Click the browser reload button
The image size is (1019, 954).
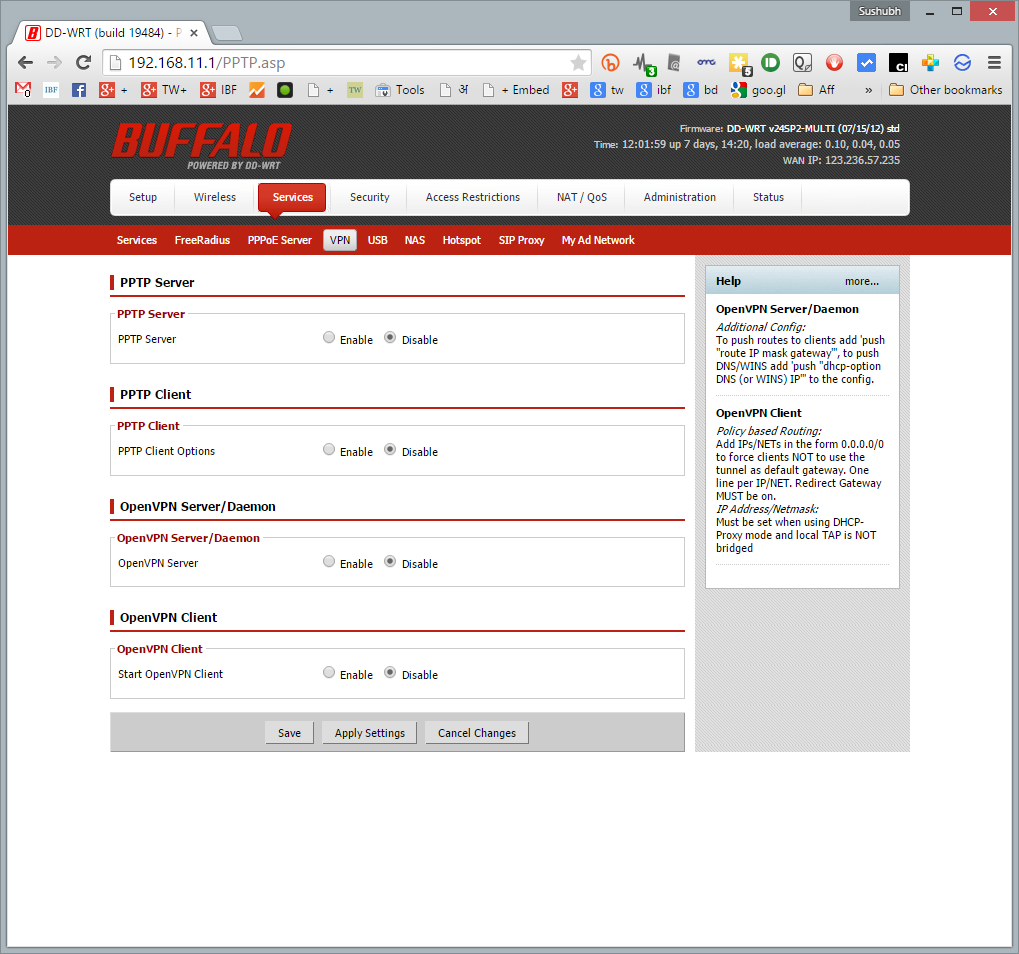84,62
